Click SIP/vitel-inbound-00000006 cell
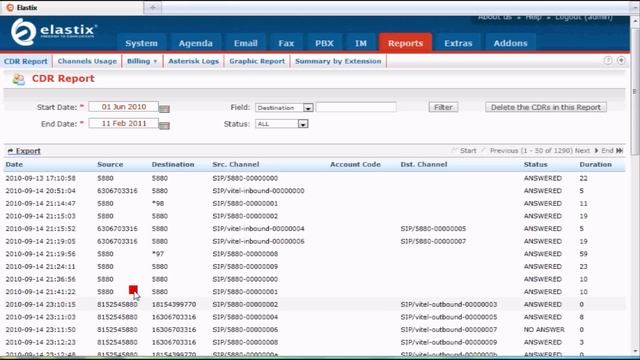 click(x=258, y=241)
